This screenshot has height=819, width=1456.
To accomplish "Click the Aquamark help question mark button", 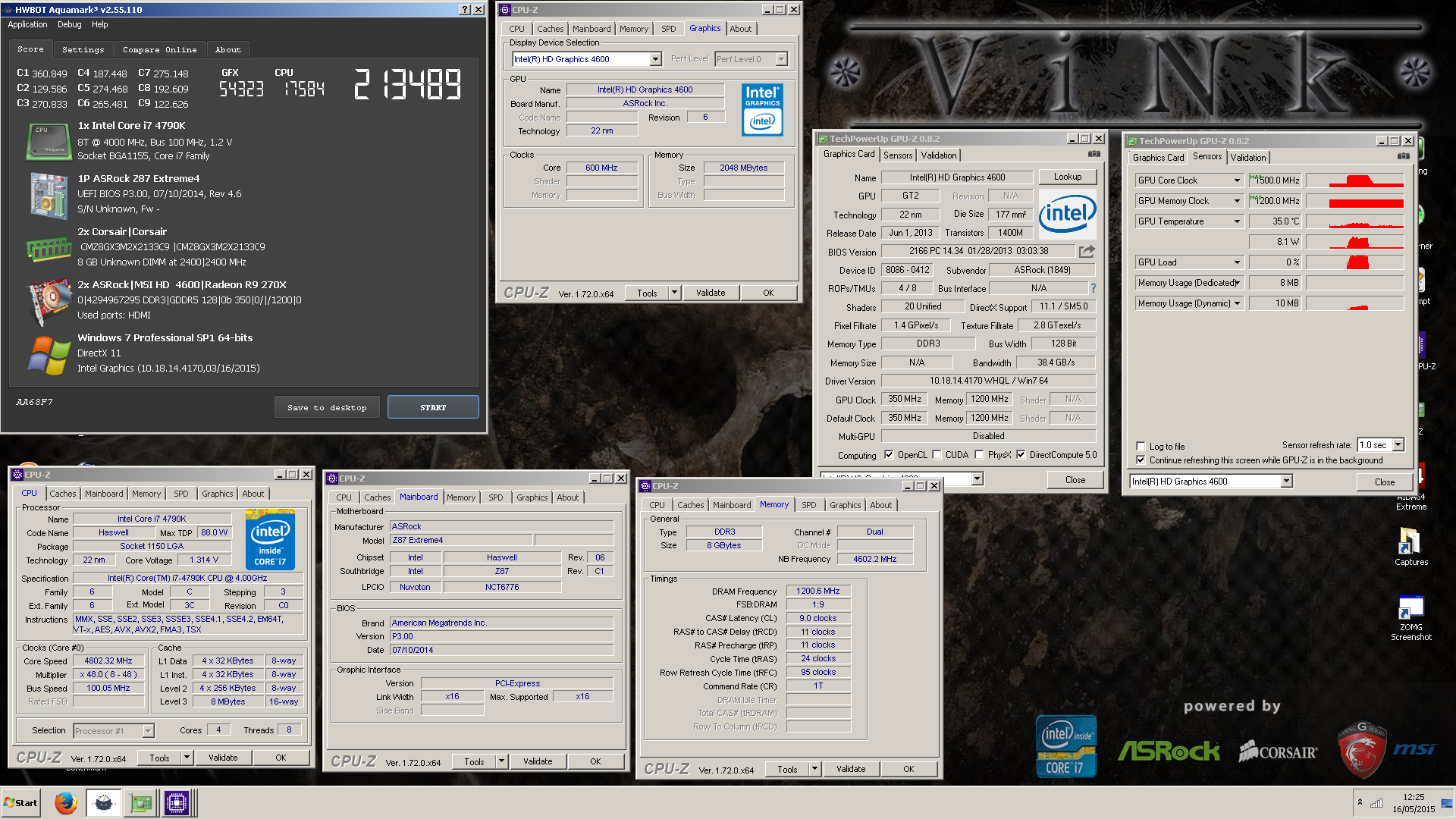I will tap(465, 10).
